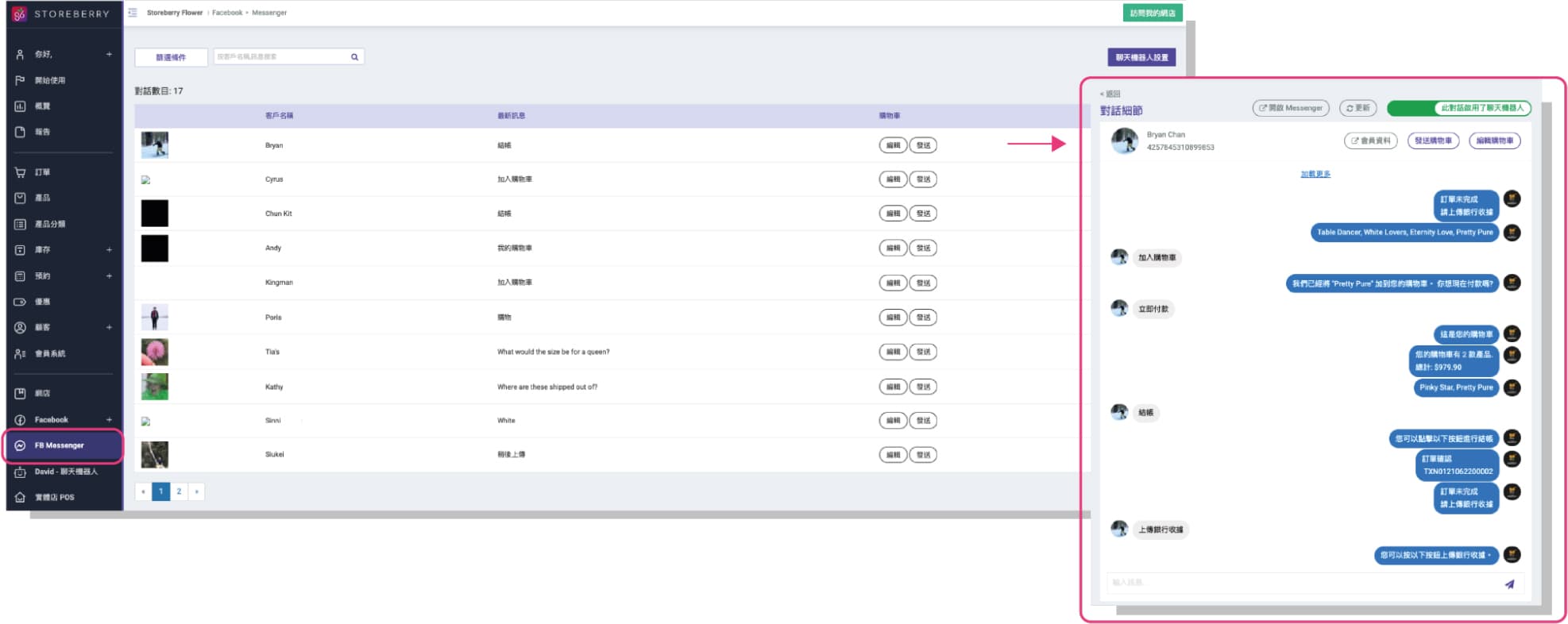Click the 編輯購物車 button
Viewport: 1568px width, 624px height.
(x=1495, y=141)
